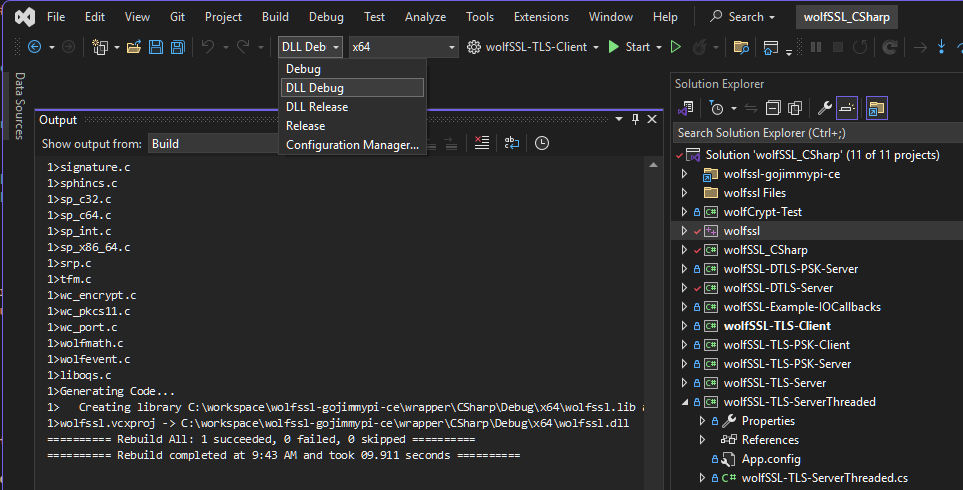Select Debug configuration from list
Screen dimensions: 963x490
[353, 69]
